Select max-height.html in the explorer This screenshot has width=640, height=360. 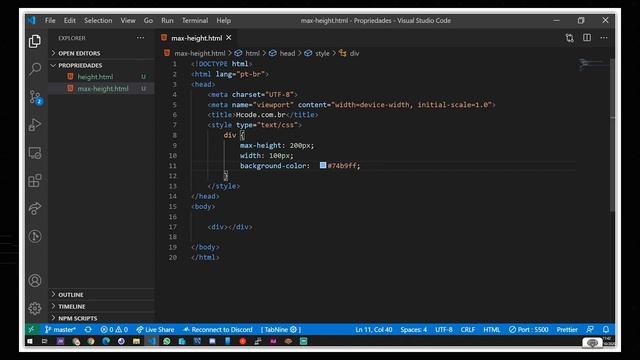102,89
